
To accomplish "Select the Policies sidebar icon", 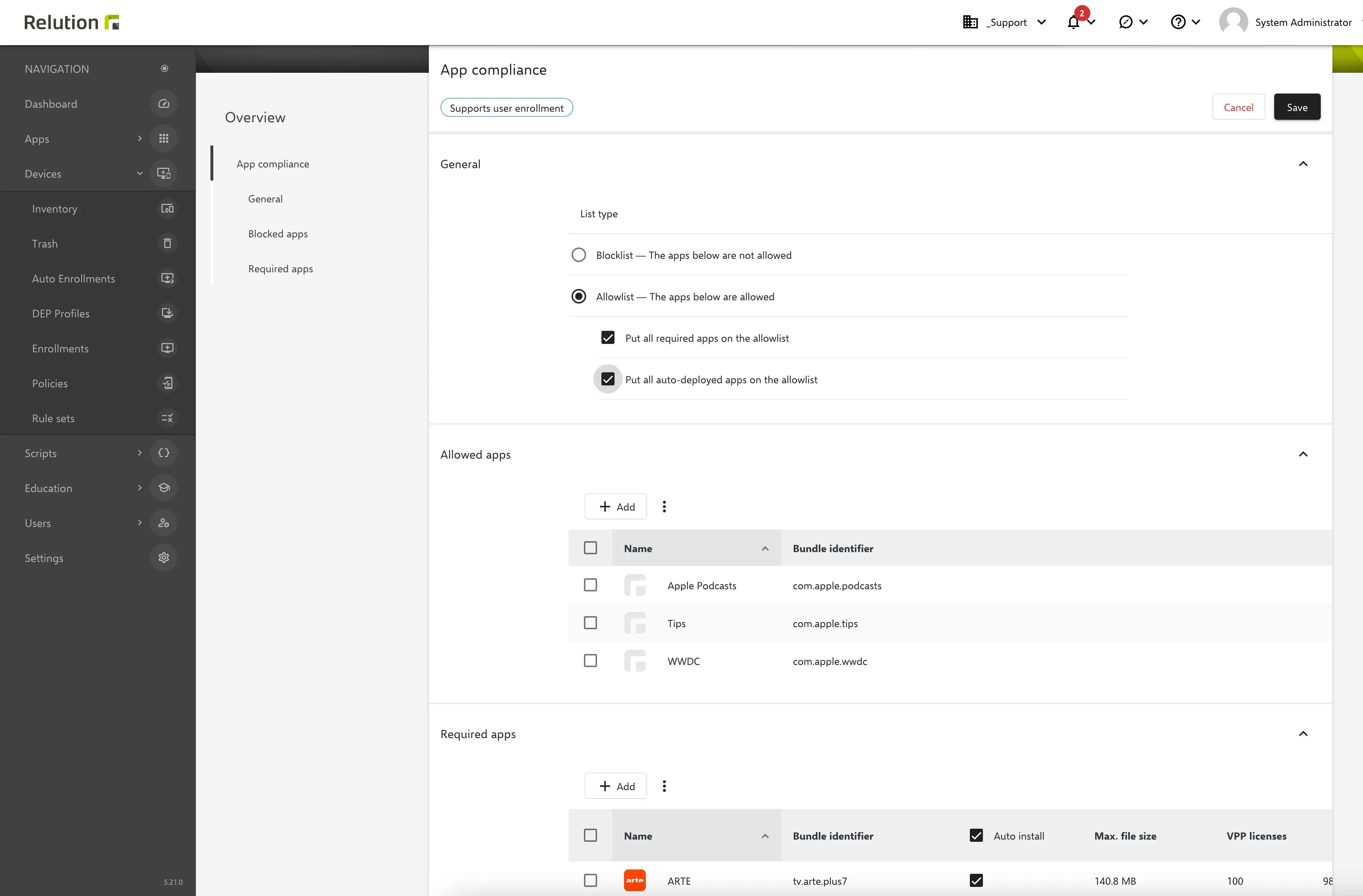I will tap(167, 383).
